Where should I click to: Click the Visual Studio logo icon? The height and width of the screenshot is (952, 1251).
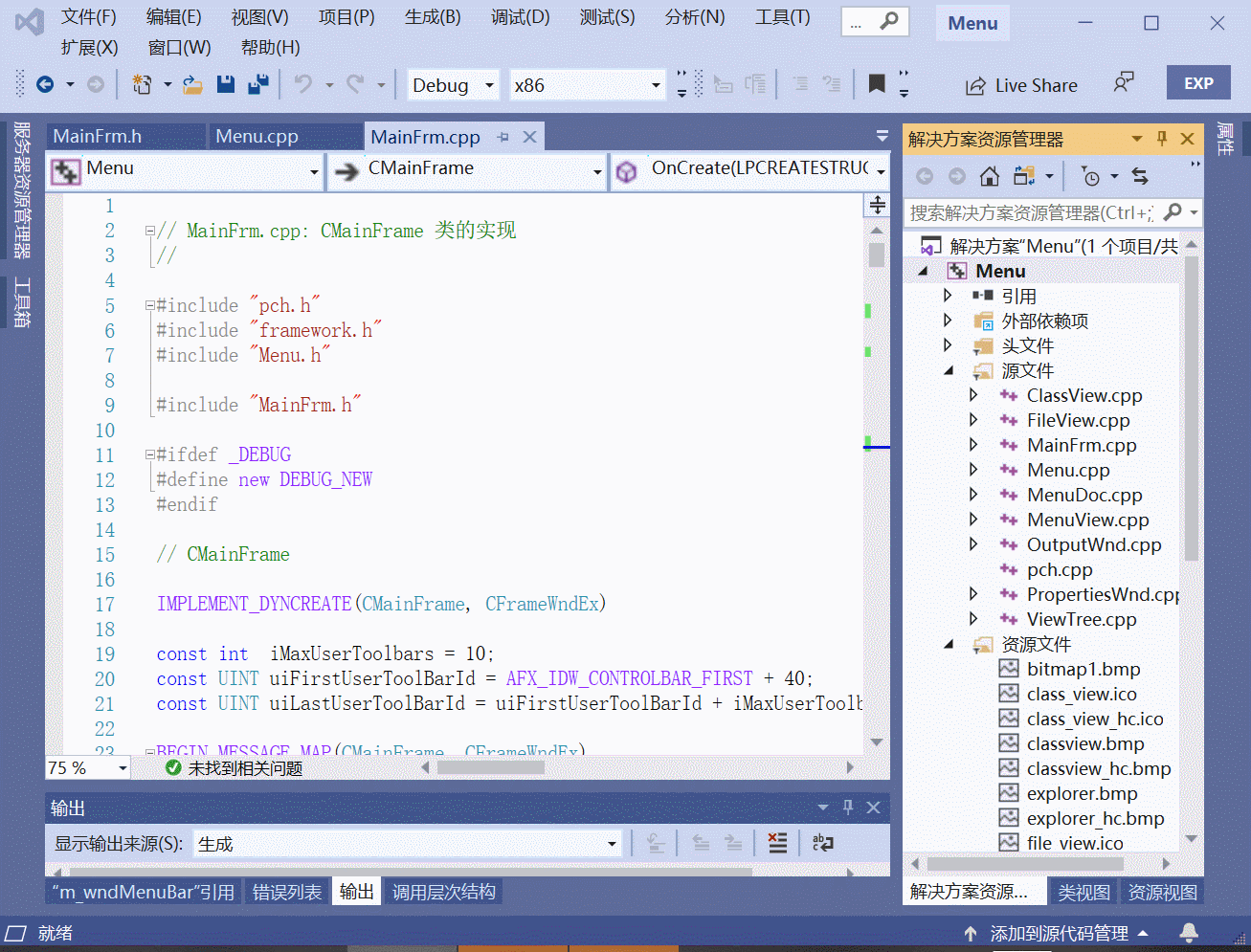(x=30, y=21)
